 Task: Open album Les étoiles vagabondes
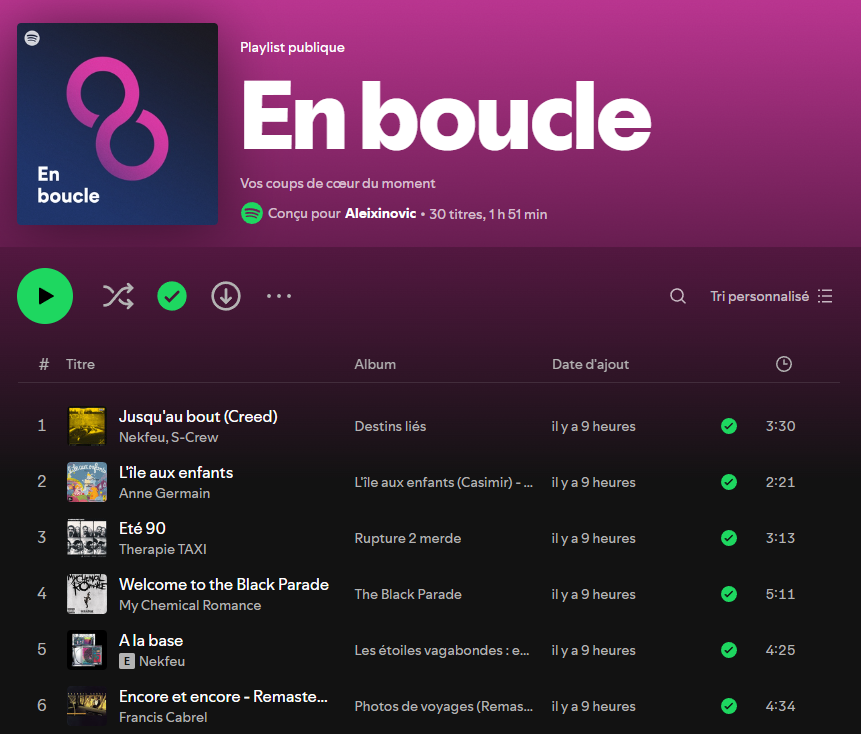pos(442,651)
